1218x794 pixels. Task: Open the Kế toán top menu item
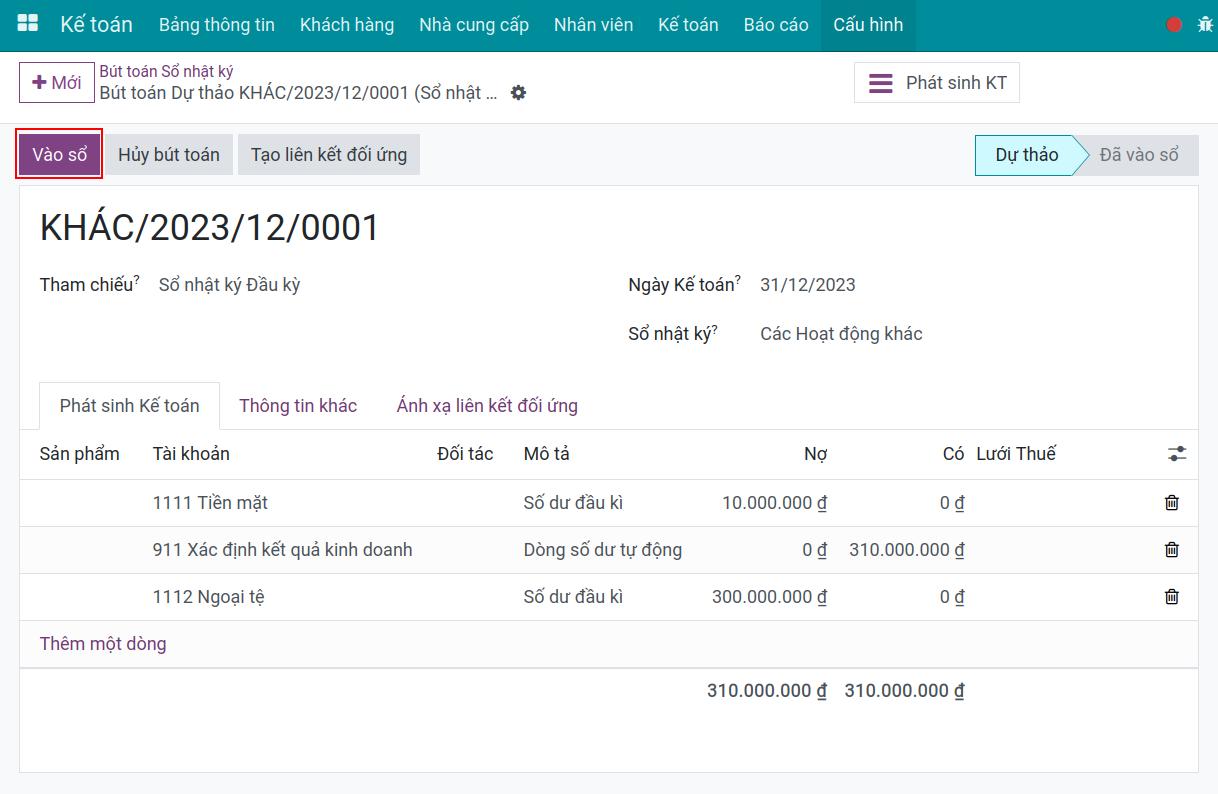coord(688,25)
